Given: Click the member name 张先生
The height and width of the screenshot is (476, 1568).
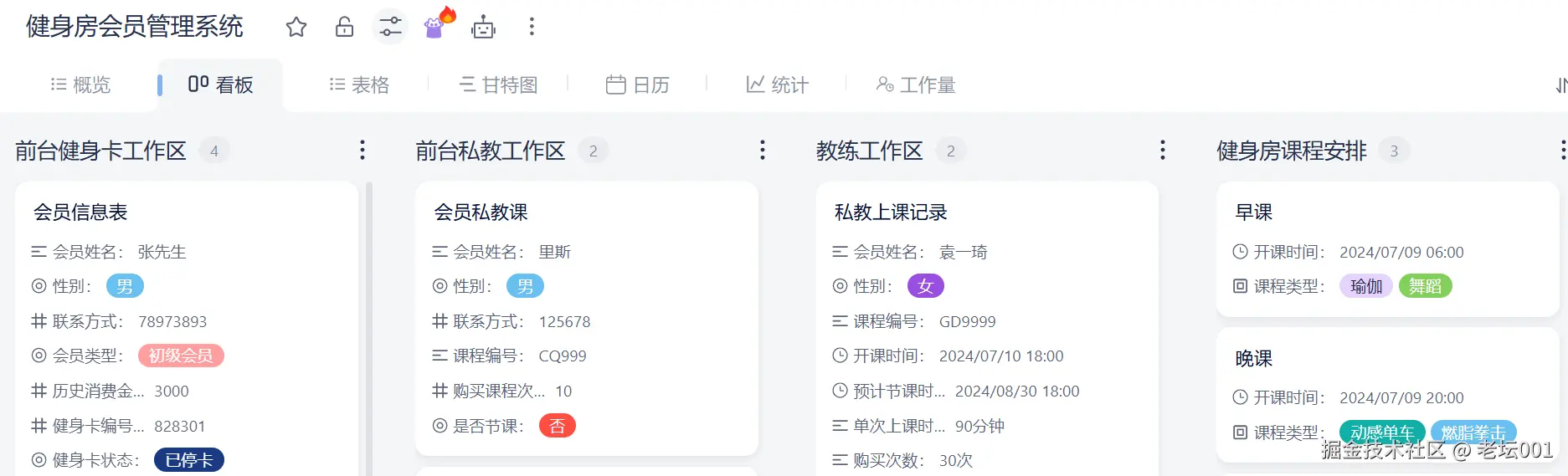Looking at the screenshot, I should point(162,252).
